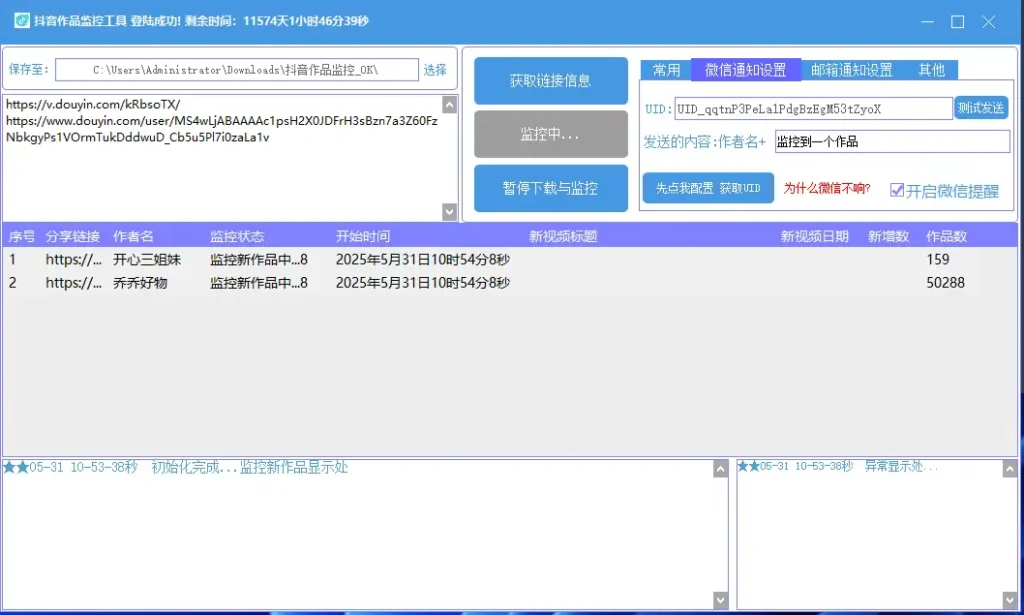Viewport: 1024px width, 615px height.
Task: Click 先点我配置 获取UID button
Action: [x=708, y=188]
